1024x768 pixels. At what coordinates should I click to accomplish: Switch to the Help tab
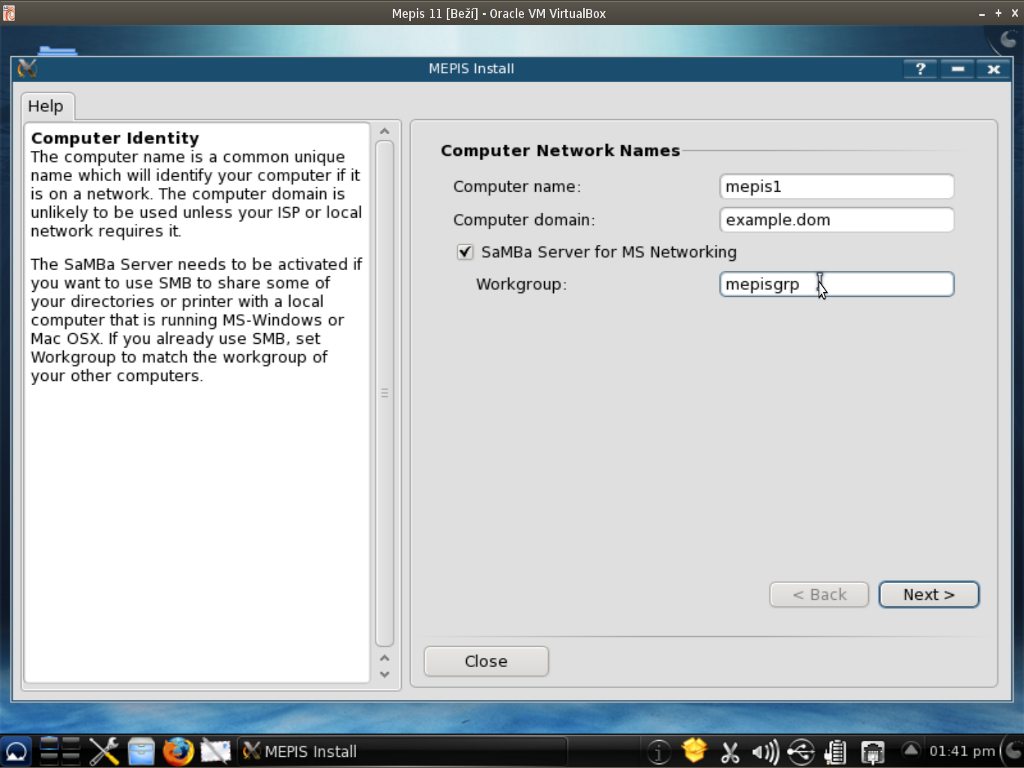(x=46, y=106)
